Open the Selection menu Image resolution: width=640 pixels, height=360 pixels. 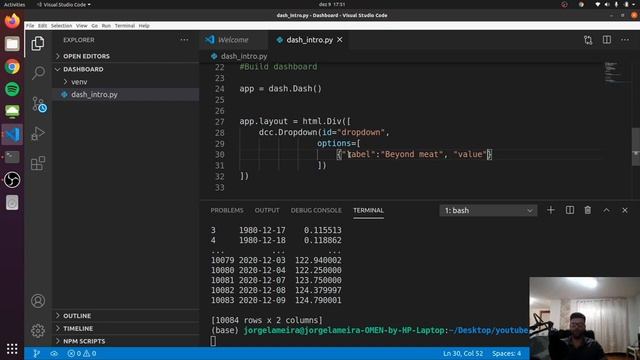pos(62,26)
